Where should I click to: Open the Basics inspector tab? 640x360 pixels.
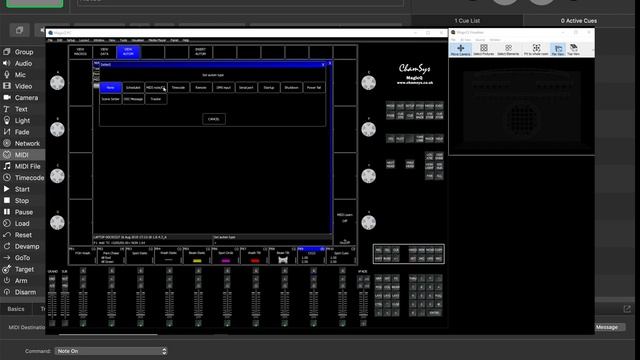pos(16,309)
